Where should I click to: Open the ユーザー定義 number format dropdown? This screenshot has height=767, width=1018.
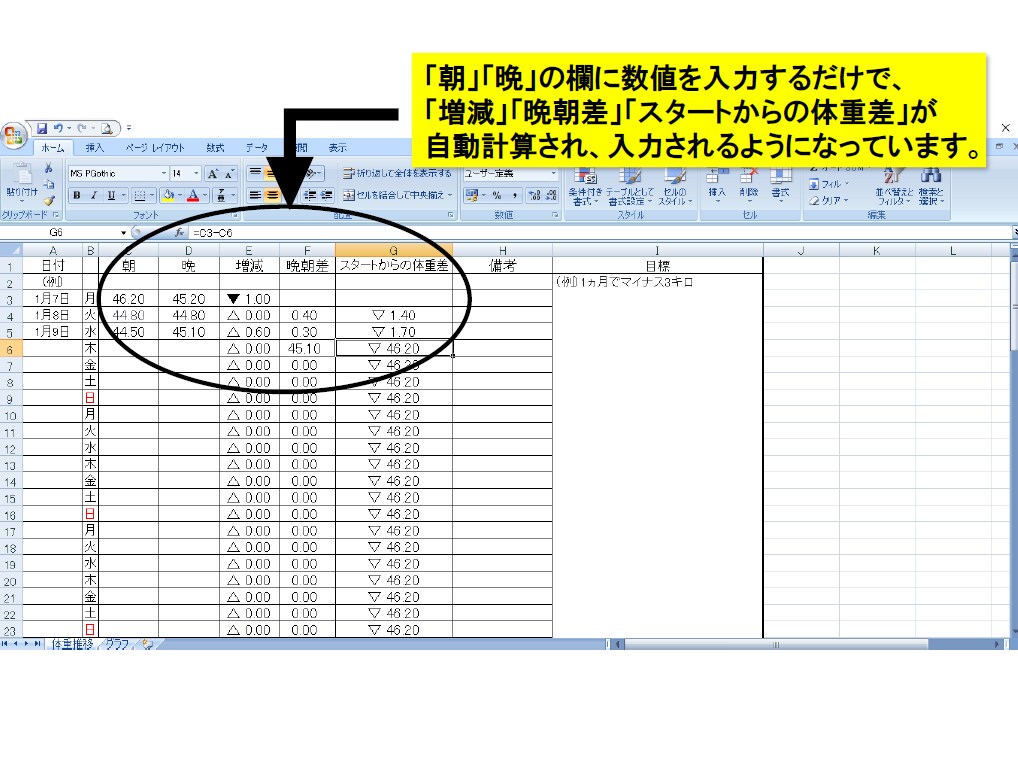(x=553, y=173)
